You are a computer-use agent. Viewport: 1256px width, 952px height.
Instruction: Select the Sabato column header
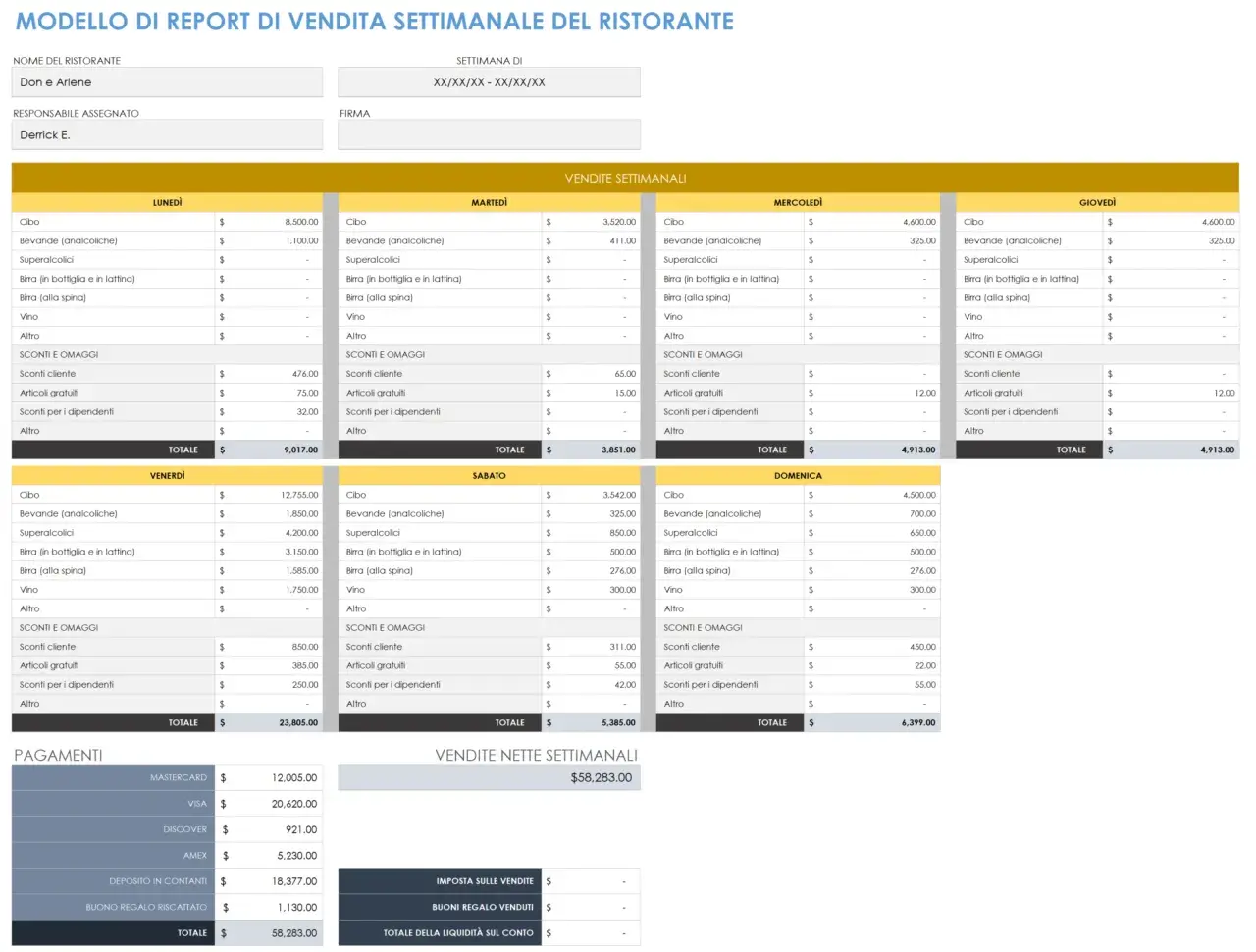tap(489, 476)
